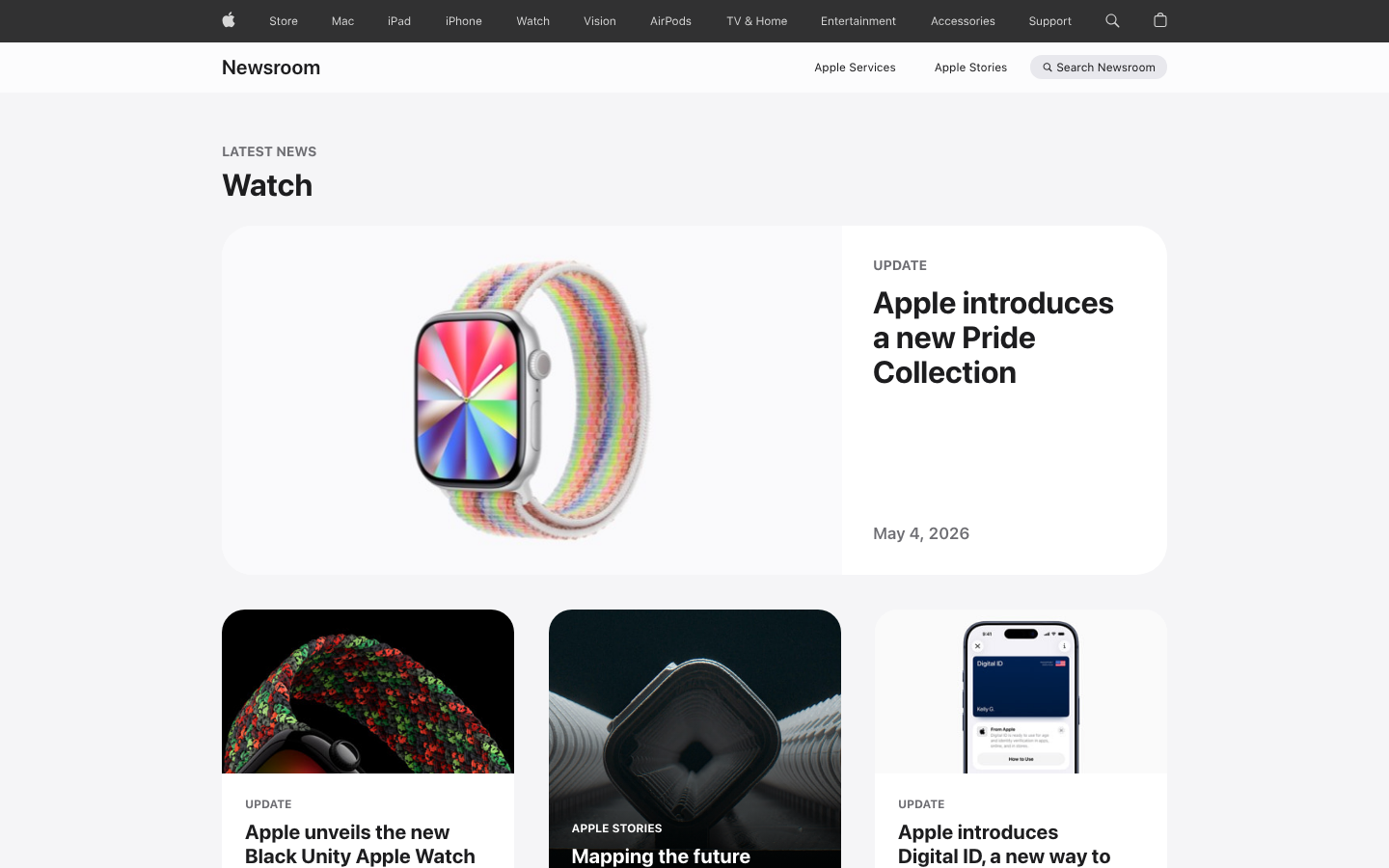Open the Pride Collection watch image
This screenshot has height=868, width=1389.
(x=531, y=400)
